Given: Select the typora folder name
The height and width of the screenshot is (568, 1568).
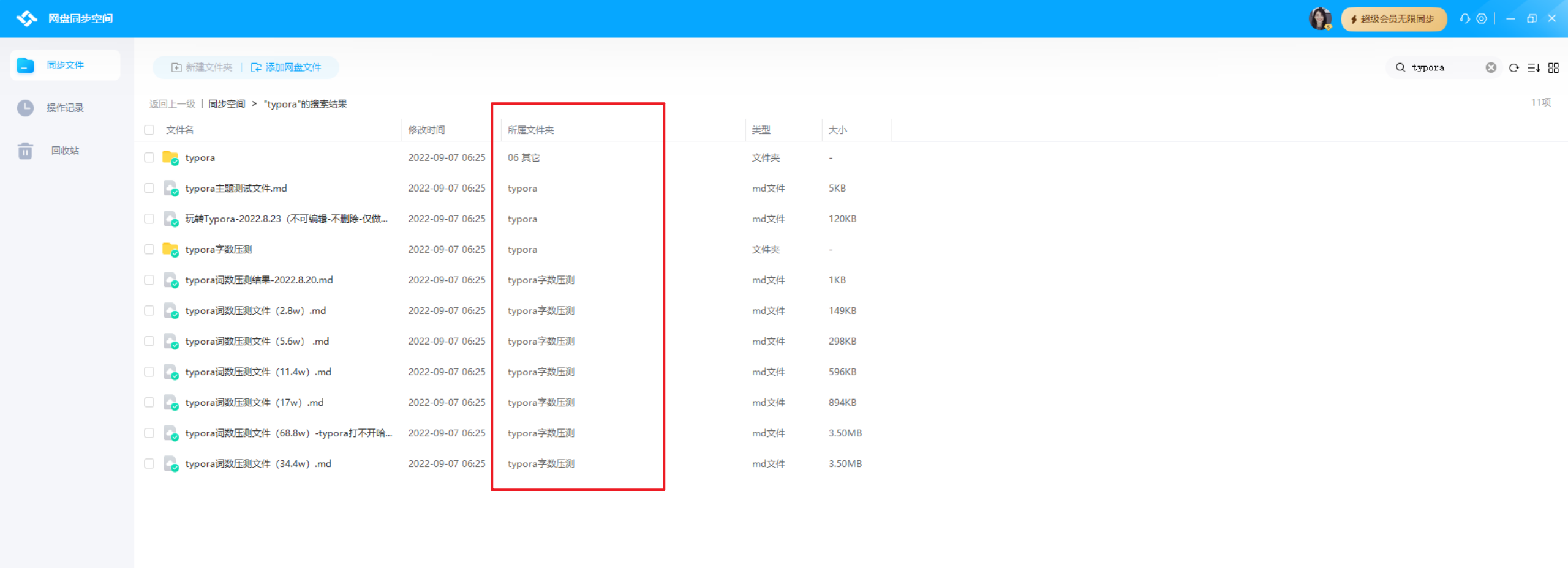Looking at the screenshot, I should click(x=200, y=157).
